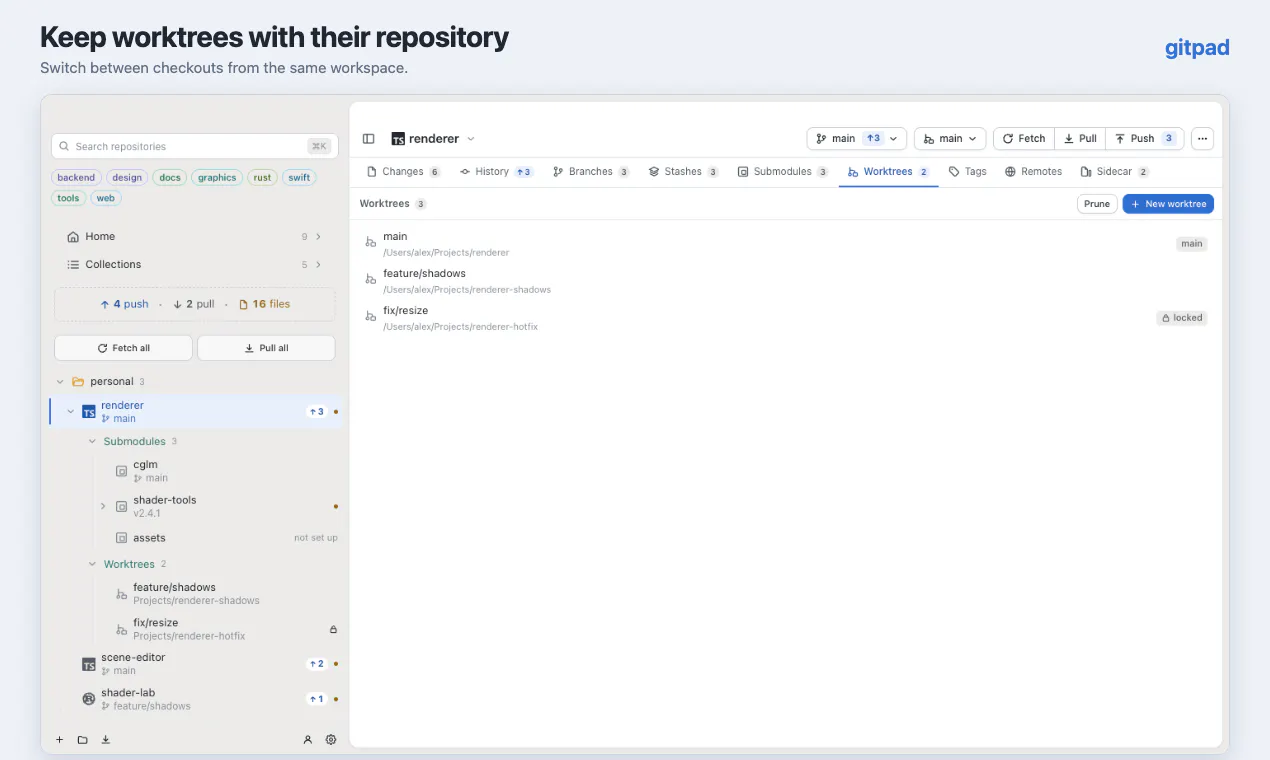This screenshot has width=1270, height=760.
Task: Expand Collections chevron
Action: click(318, 265)
